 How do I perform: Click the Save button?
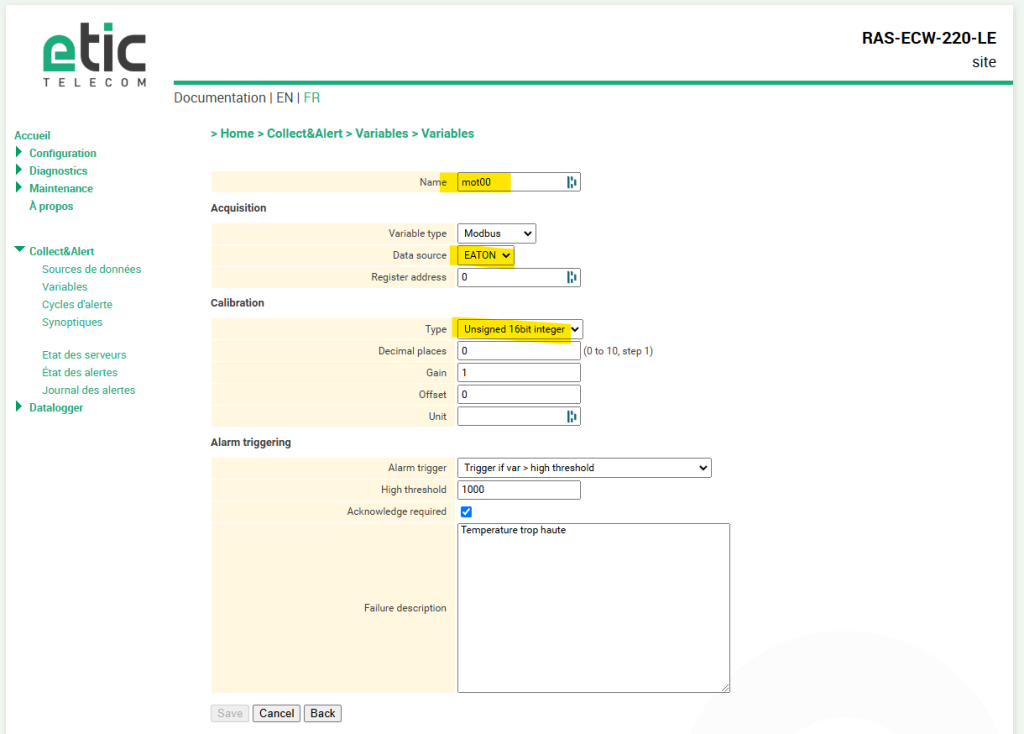click(x=230, y=713)
